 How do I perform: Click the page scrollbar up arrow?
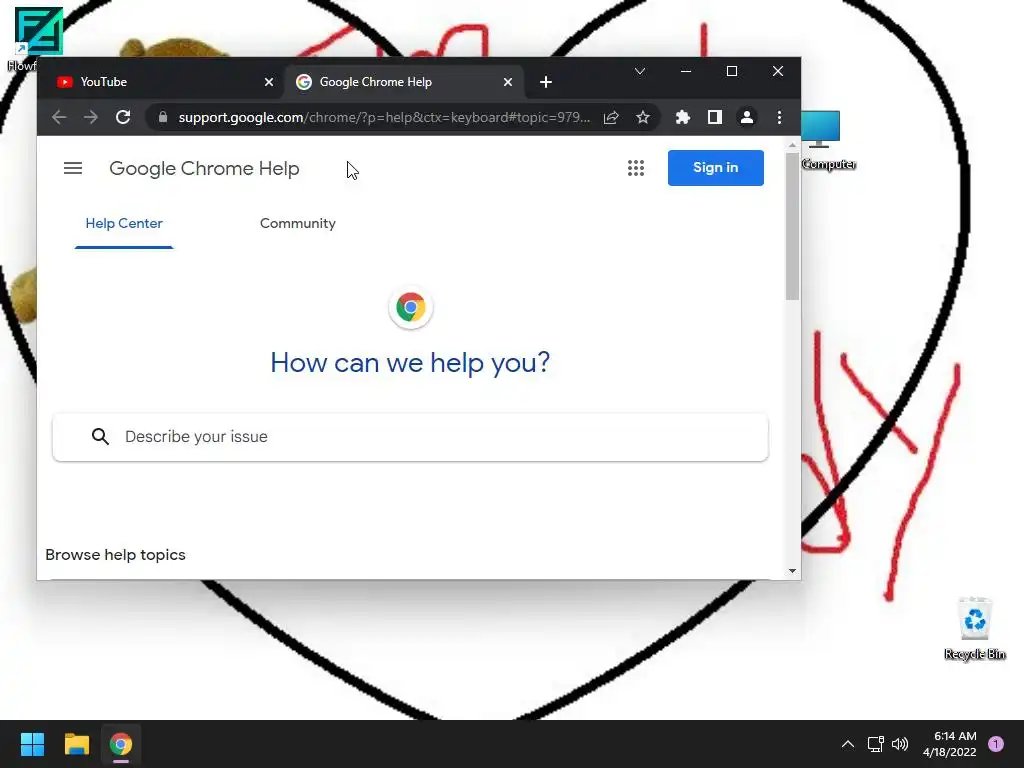pos(792,145)
